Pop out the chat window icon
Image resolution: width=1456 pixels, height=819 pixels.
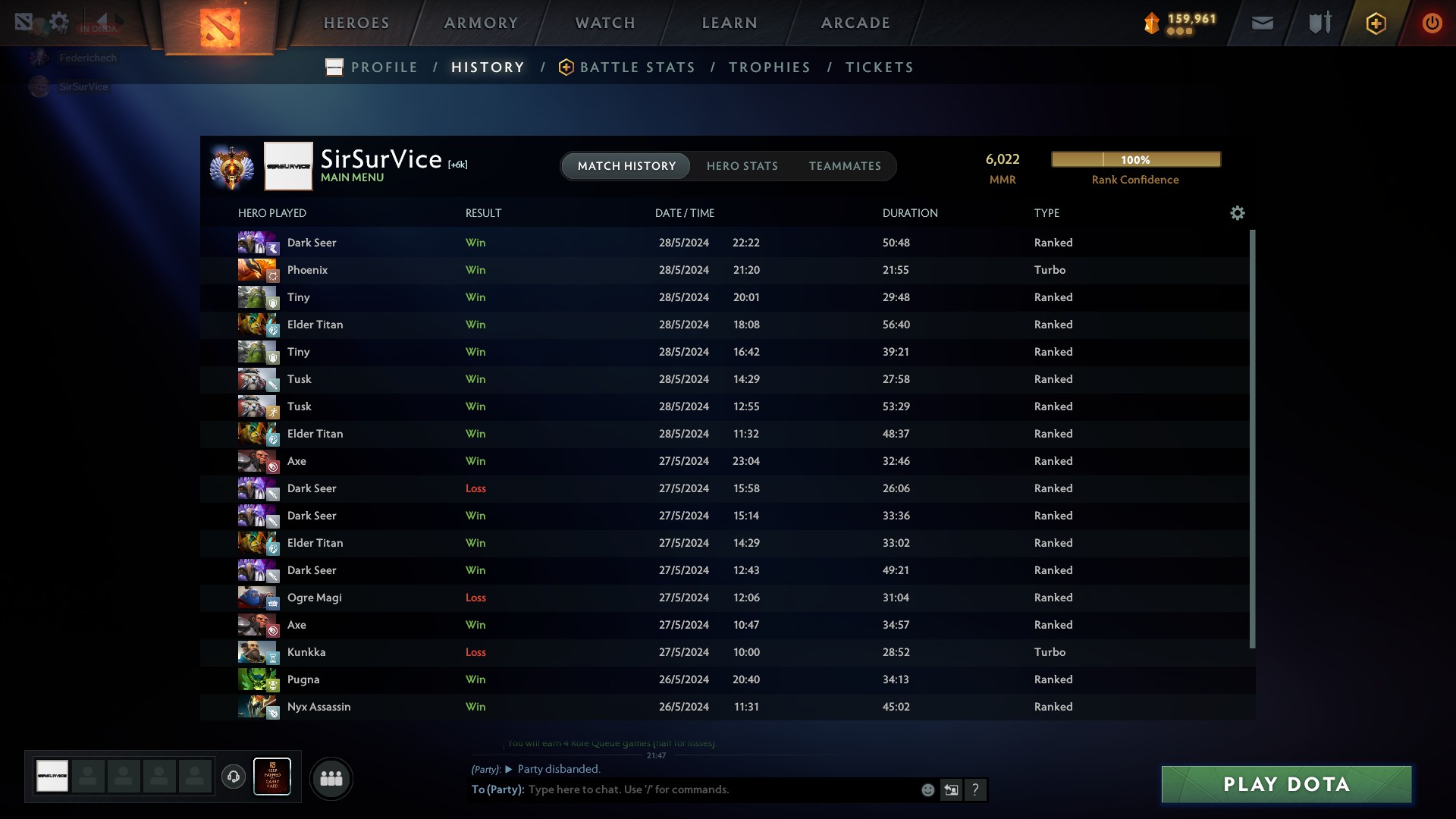(951, 790)
